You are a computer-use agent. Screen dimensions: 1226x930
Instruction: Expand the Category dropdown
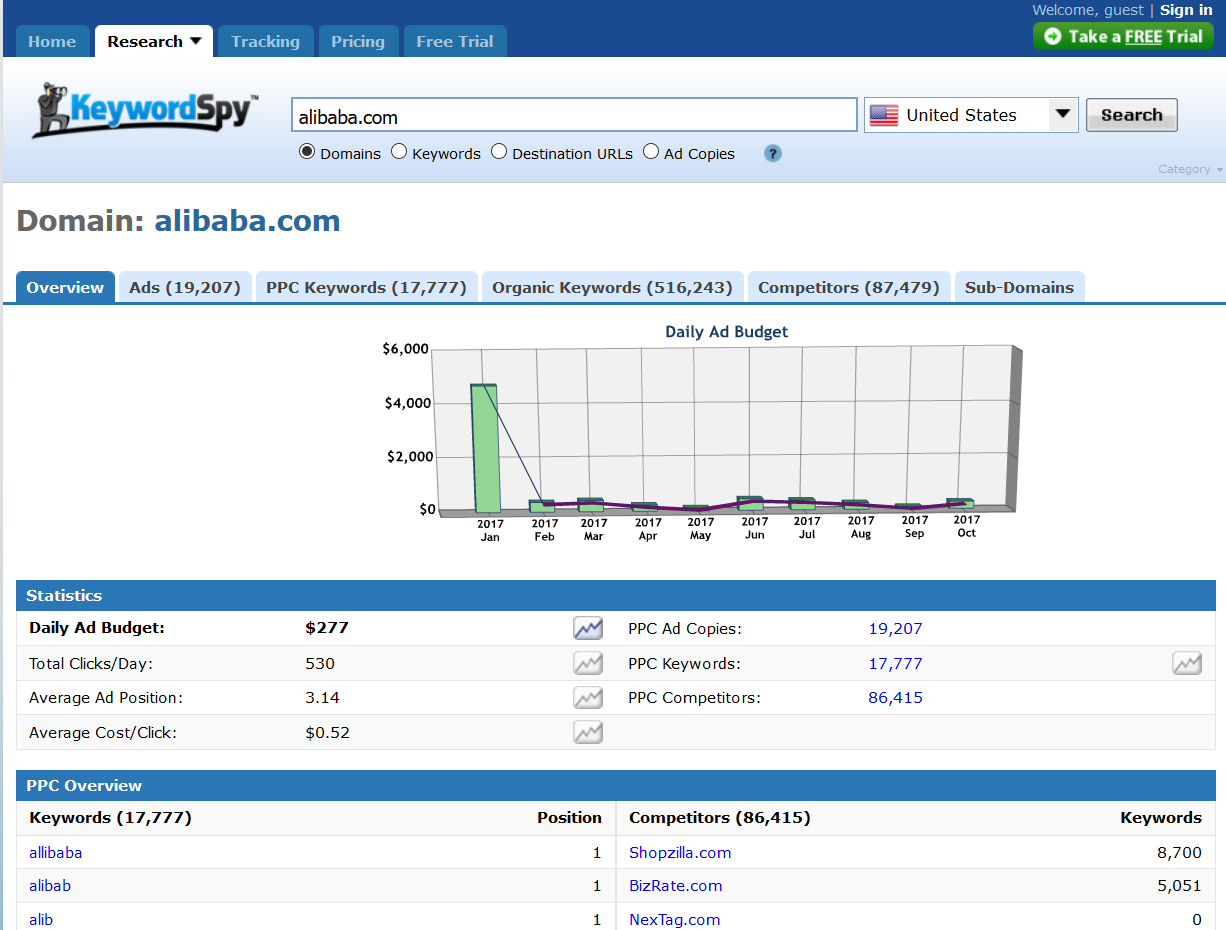pos(1190,169)
